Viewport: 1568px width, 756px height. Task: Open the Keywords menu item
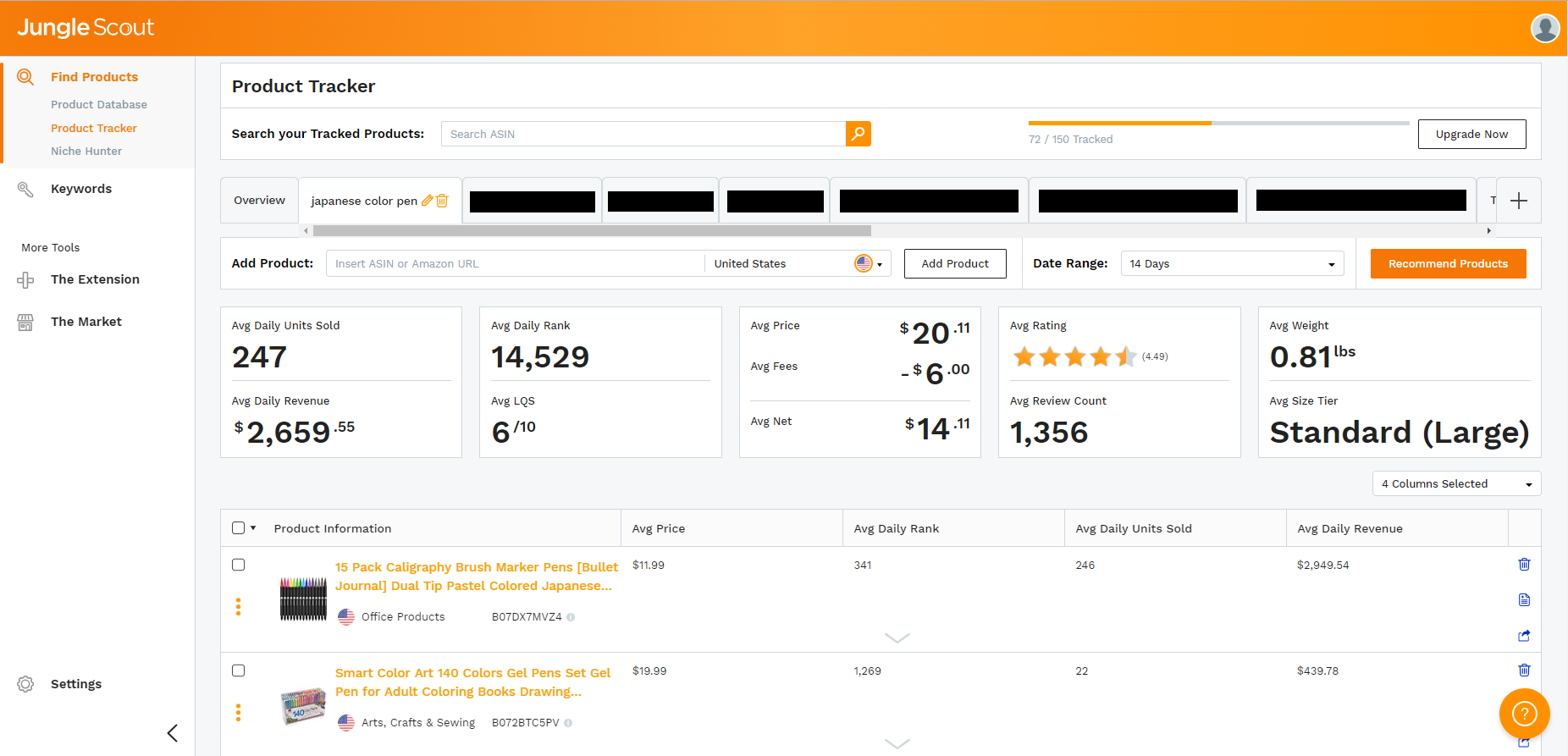pos(81,189)
